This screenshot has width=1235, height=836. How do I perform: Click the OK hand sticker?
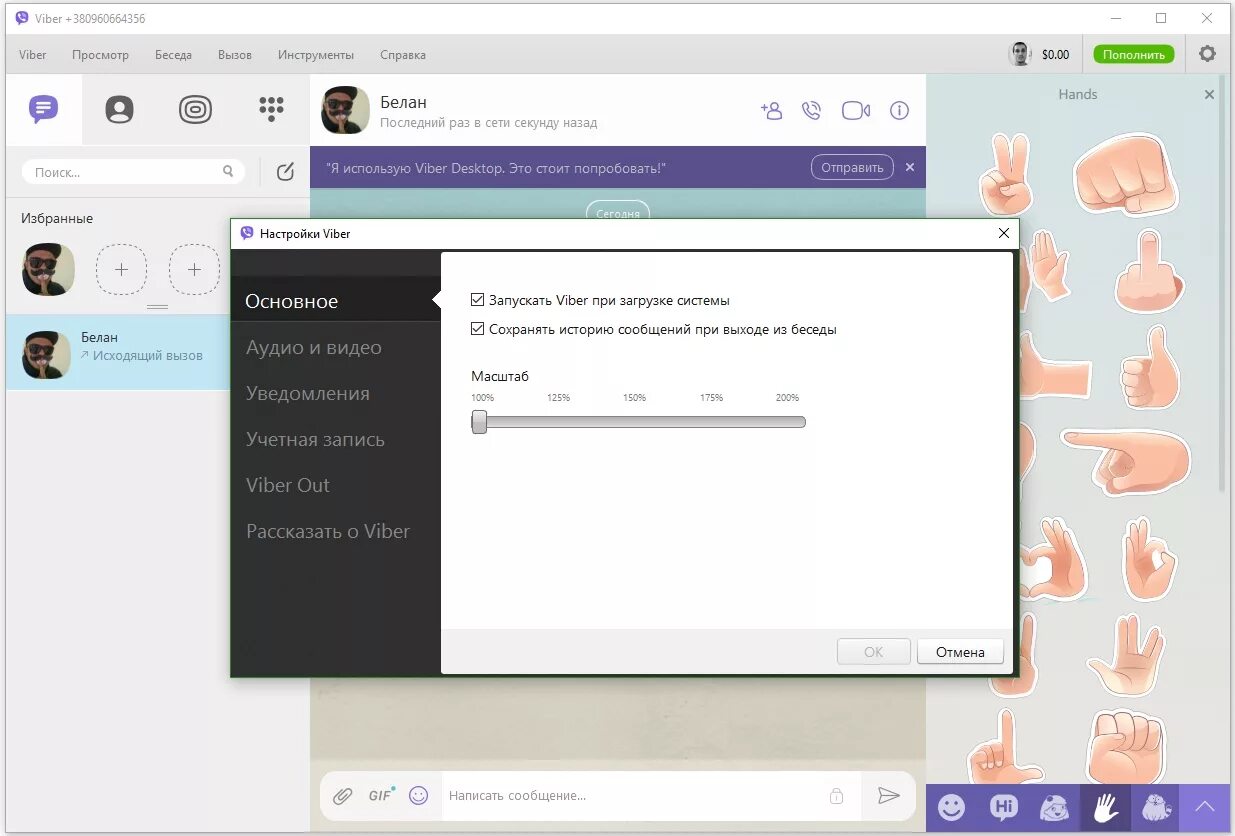click(1149, 559)
